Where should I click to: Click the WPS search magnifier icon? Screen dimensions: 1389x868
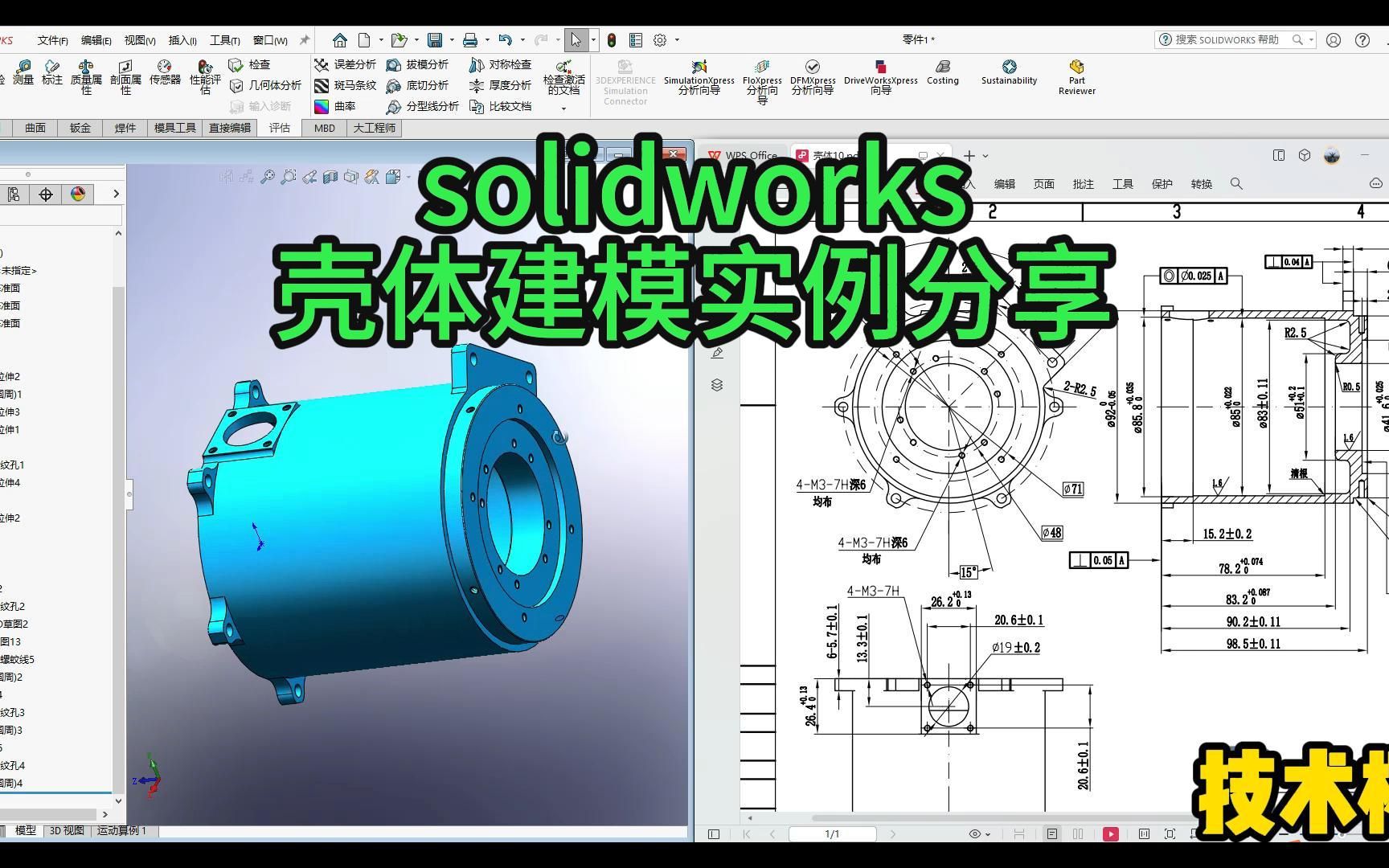tap(1236, 184)
